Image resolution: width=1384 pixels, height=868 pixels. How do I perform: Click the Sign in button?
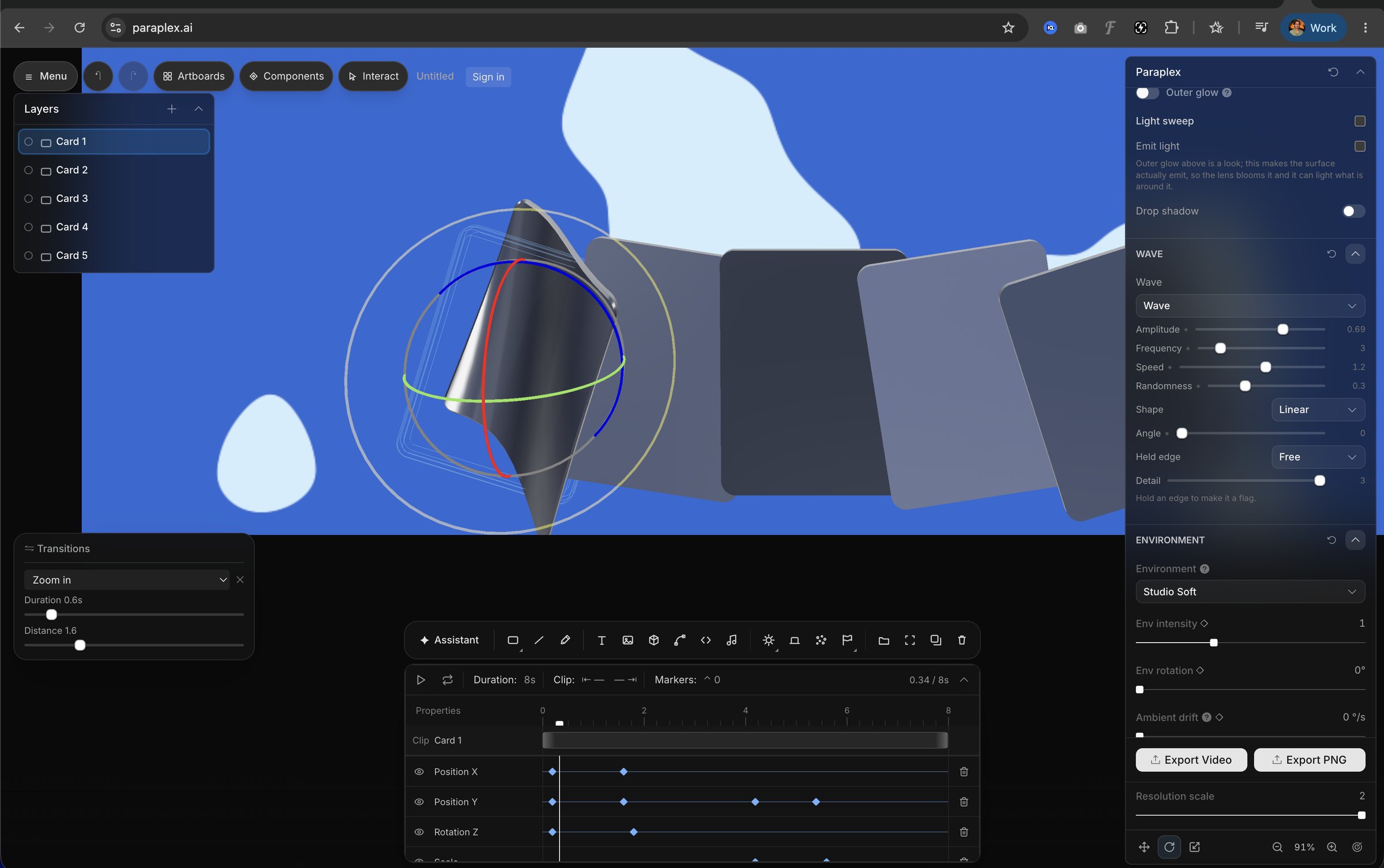(x=488, y=77)
